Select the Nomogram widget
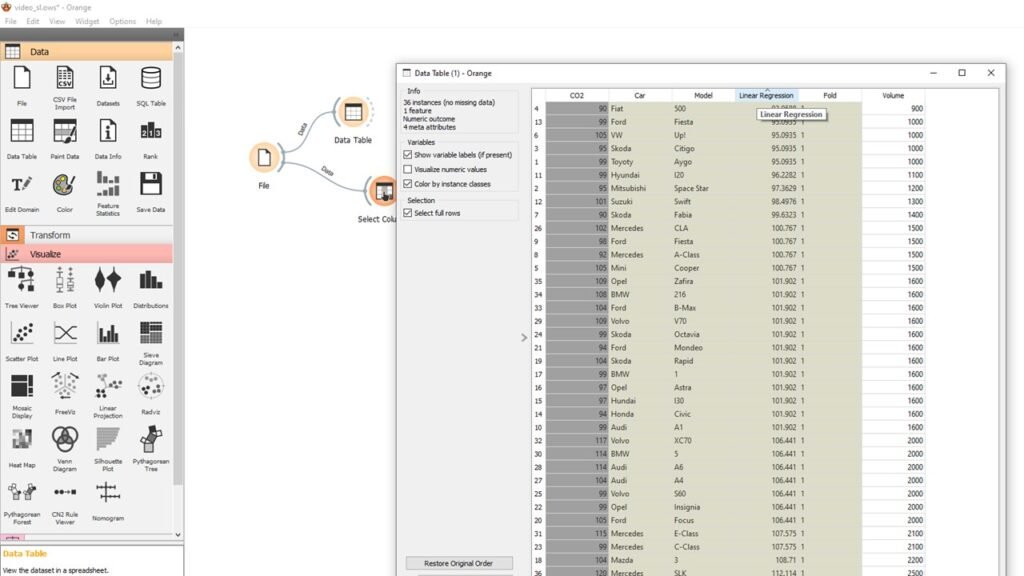 point(108,501)
